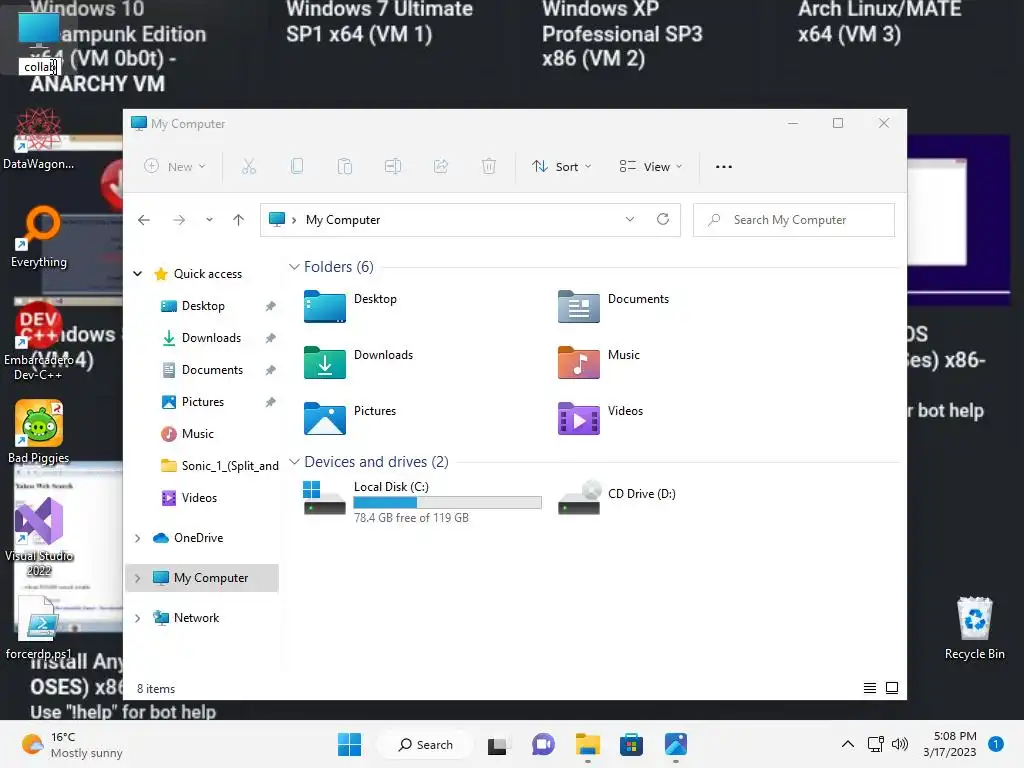Open Microsoft Store from the taskbar
This screenshot has width=1024, height=768.
632,744
